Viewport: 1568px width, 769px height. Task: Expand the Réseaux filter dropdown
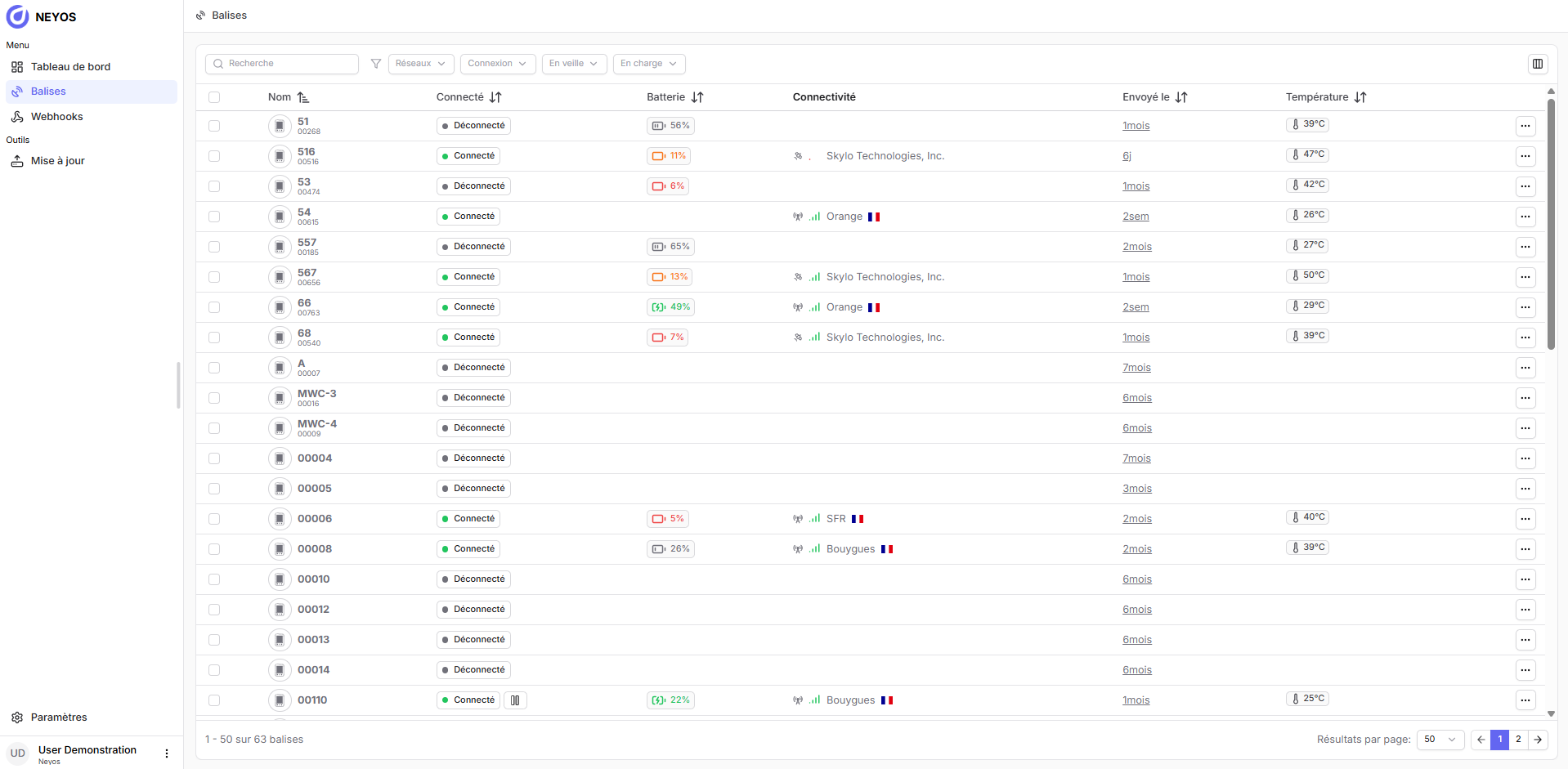point(420,64)
